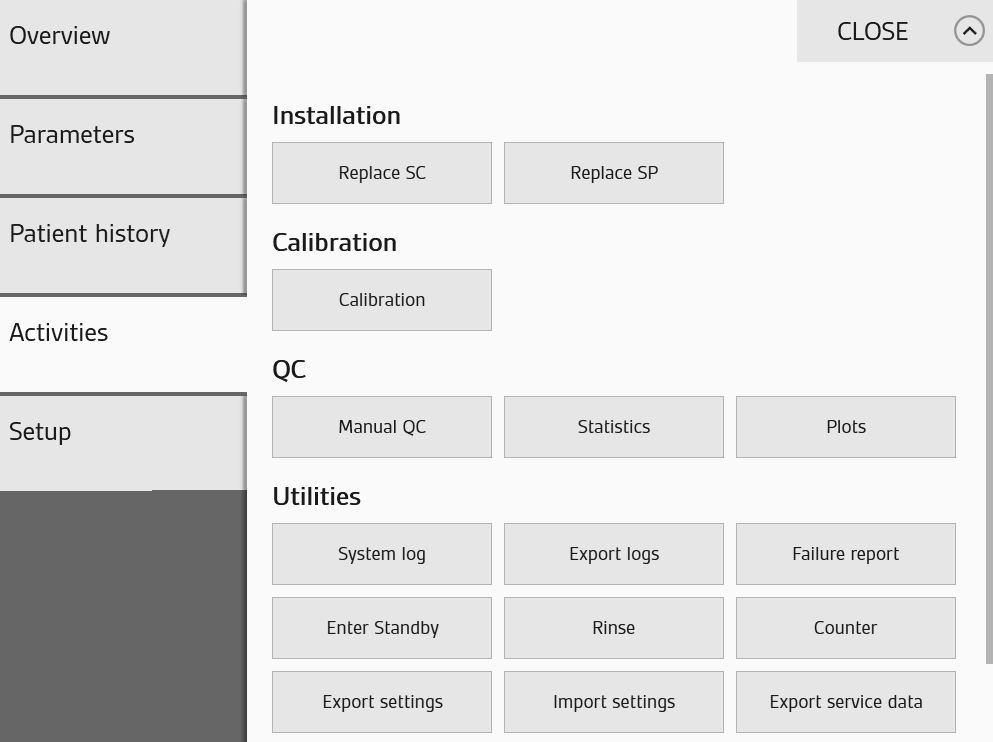Viewport: 993px width, 742px height.
Task: Click Export logs button
Action: [614, 554]
